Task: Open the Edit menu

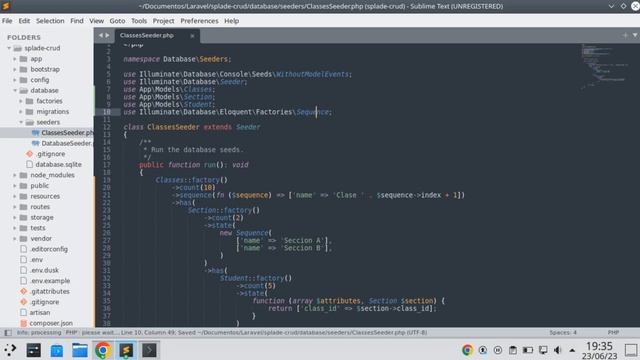Action: pos(24,21)
